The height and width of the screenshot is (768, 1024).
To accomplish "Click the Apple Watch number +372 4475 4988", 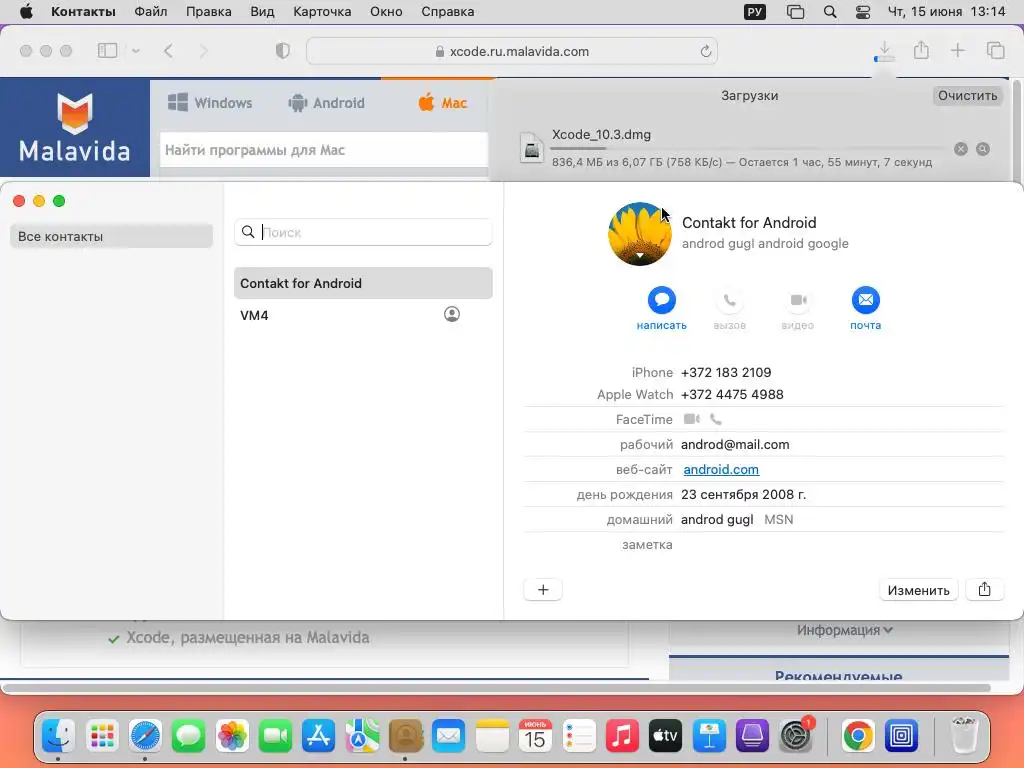I will (x=732, y=394).
